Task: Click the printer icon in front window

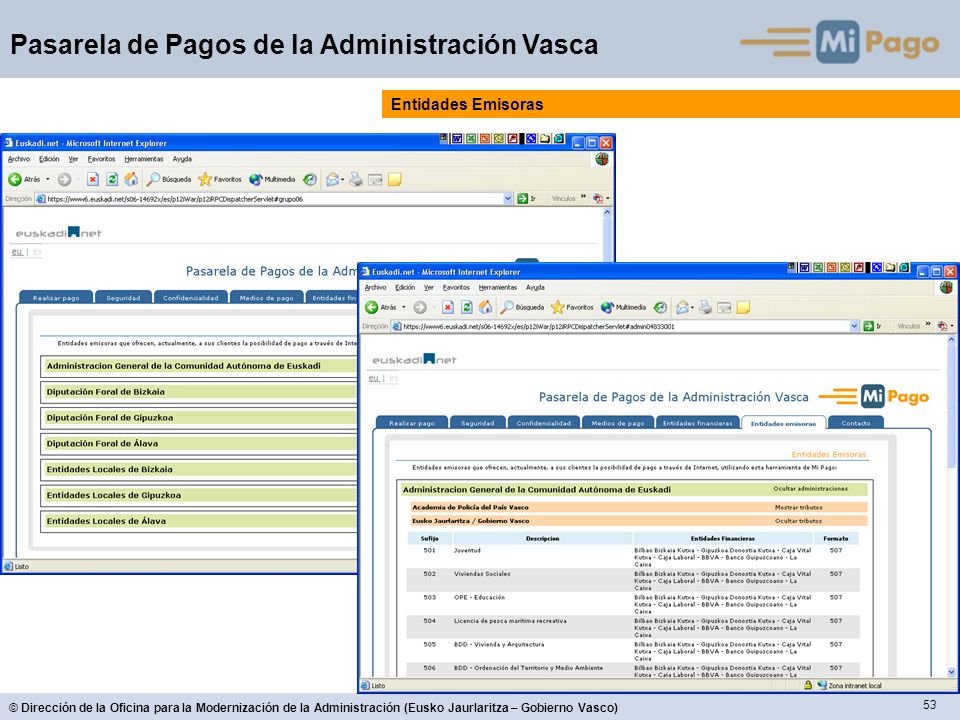Action: tap(705, 307)
